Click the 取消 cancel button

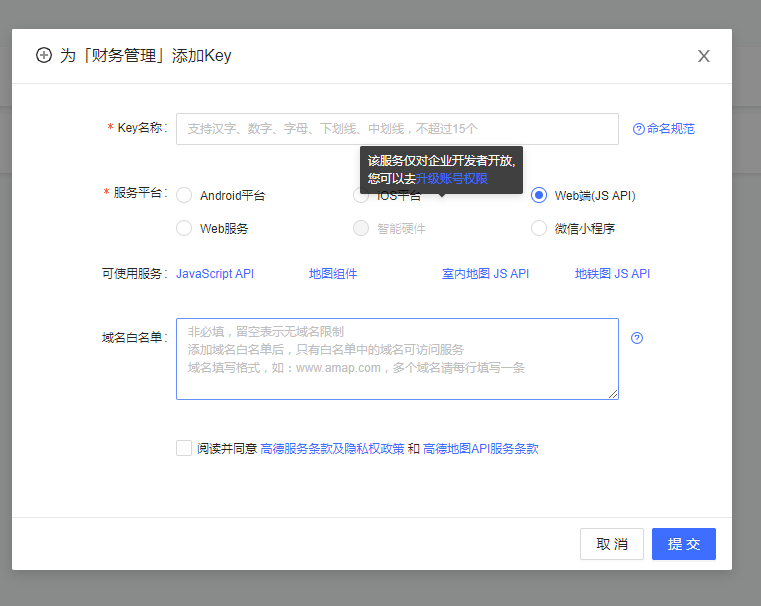612,544
